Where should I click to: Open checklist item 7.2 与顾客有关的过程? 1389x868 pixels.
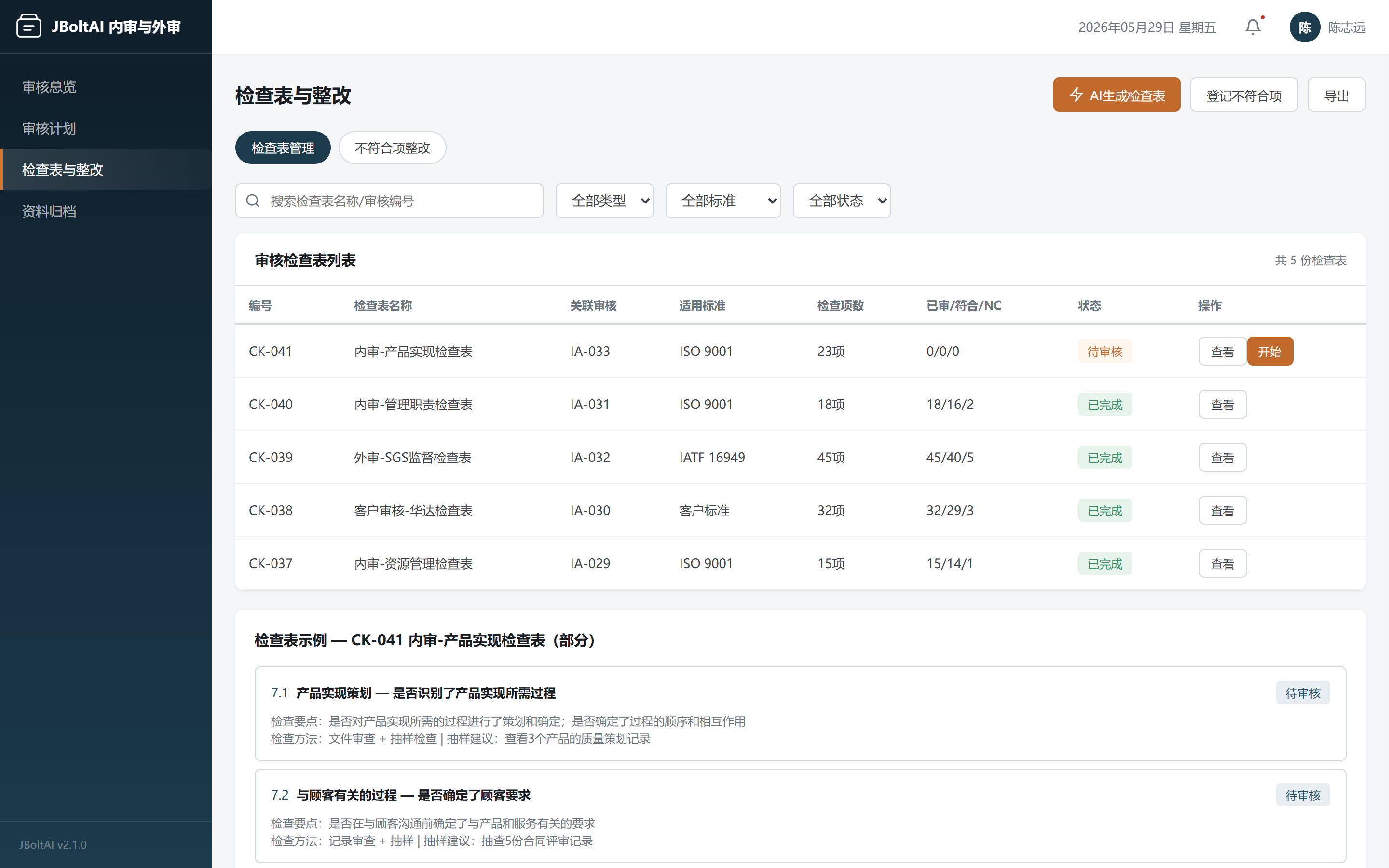point(800,816)
